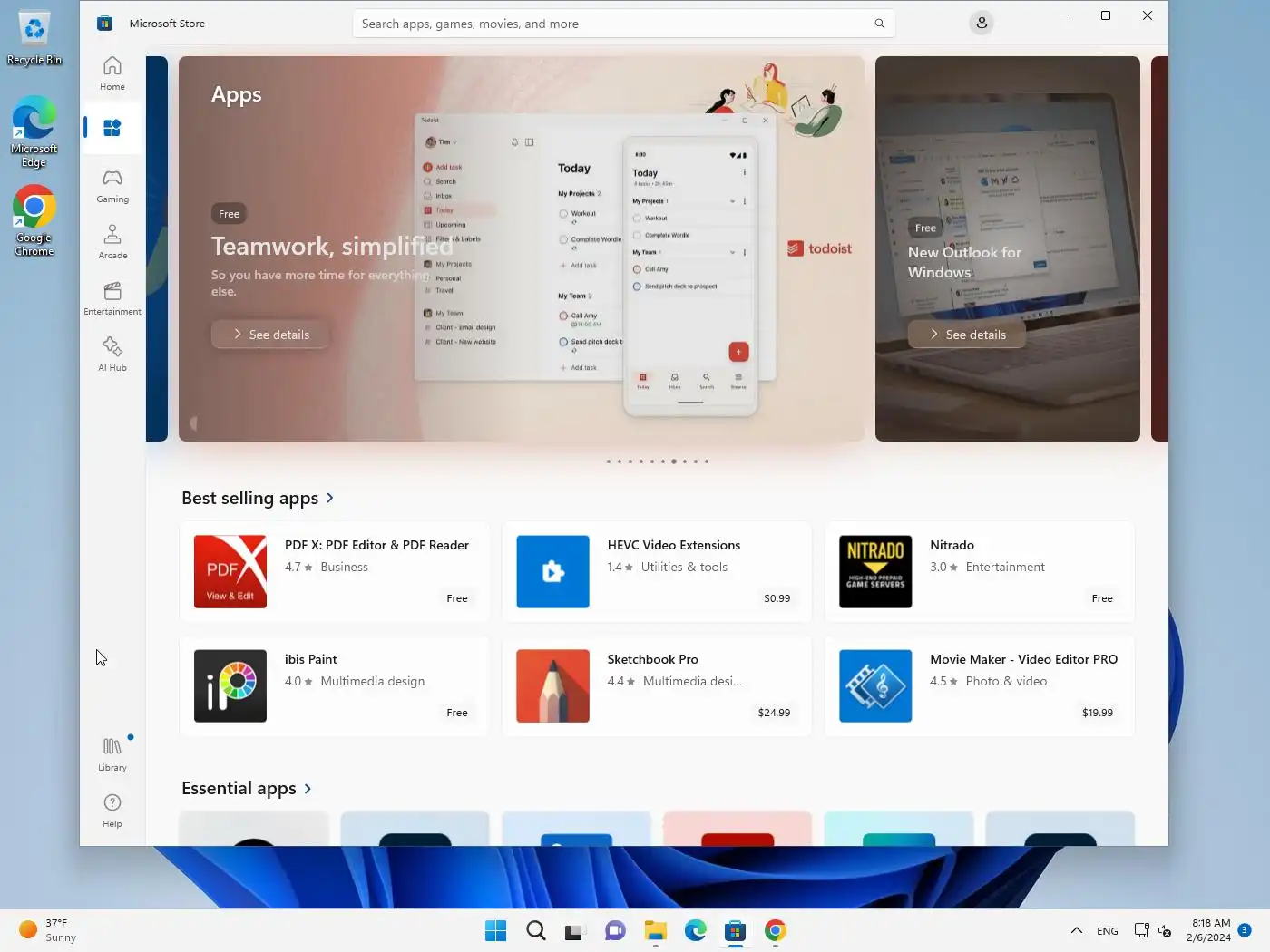Click the $19.99 price on Movie Maker
Image resolution: width=1270 pixels, height=952 pixels.
pos(1097,713)
